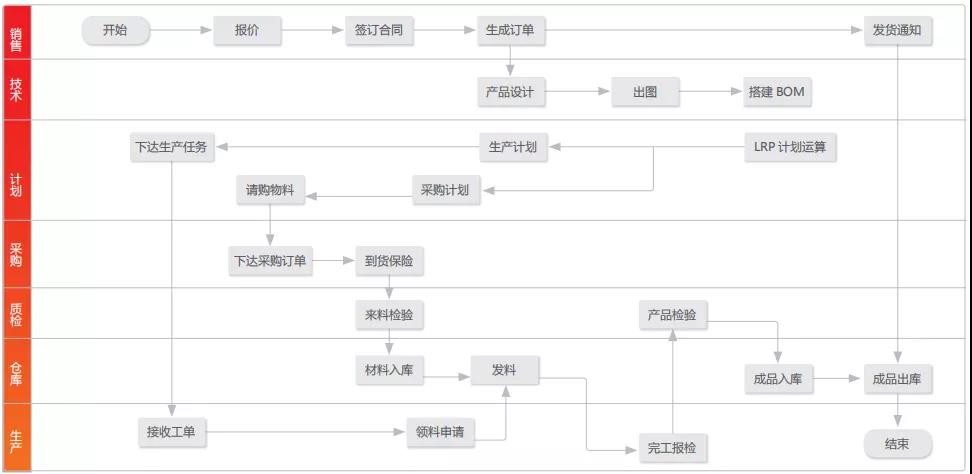Select the 报价 process box

click(x=247, y=30)
